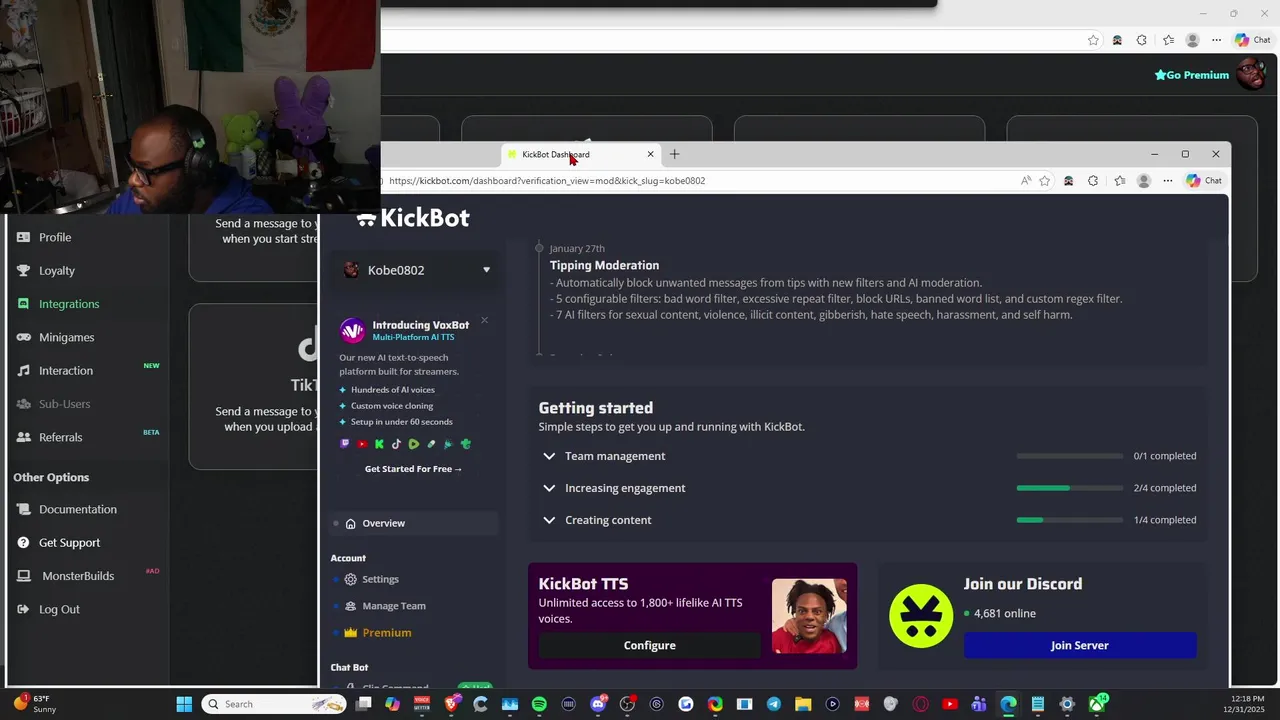
Task: Open Discord from the taskbar
Action: (x=598, y=704)
